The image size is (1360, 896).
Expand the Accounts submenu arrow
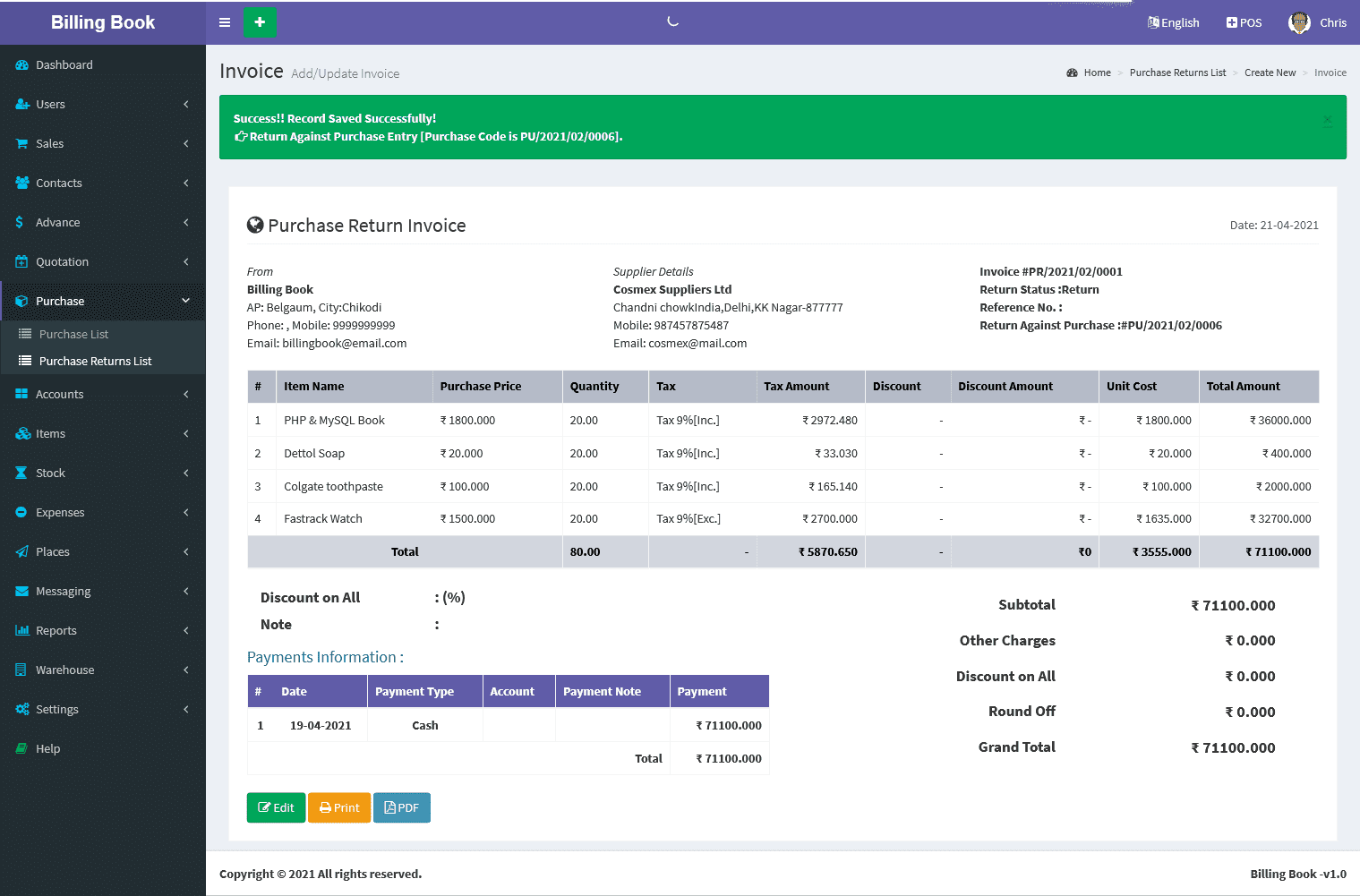[x=186, y=394]
